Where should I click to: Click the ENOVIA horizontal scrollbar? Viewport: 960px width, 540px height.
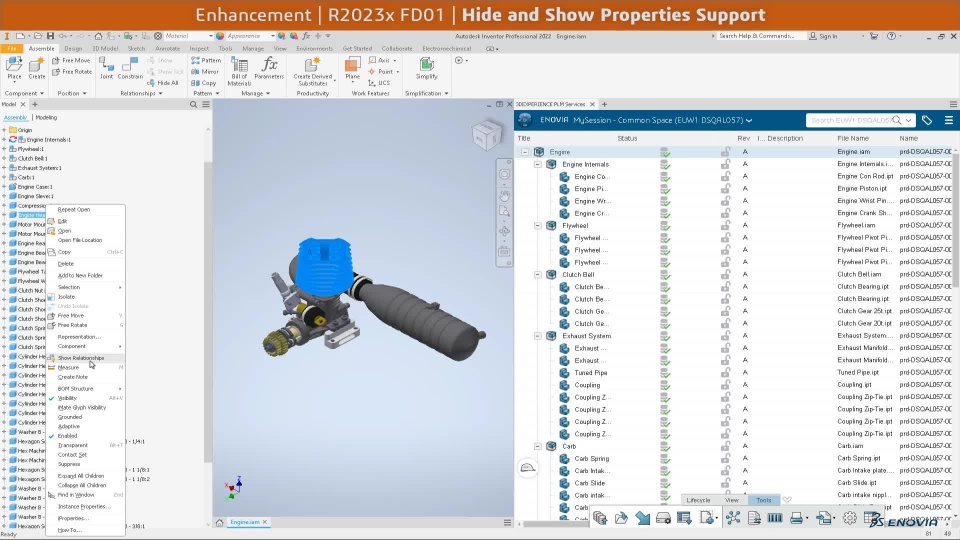pyautogui.click(x=557, y=524)
